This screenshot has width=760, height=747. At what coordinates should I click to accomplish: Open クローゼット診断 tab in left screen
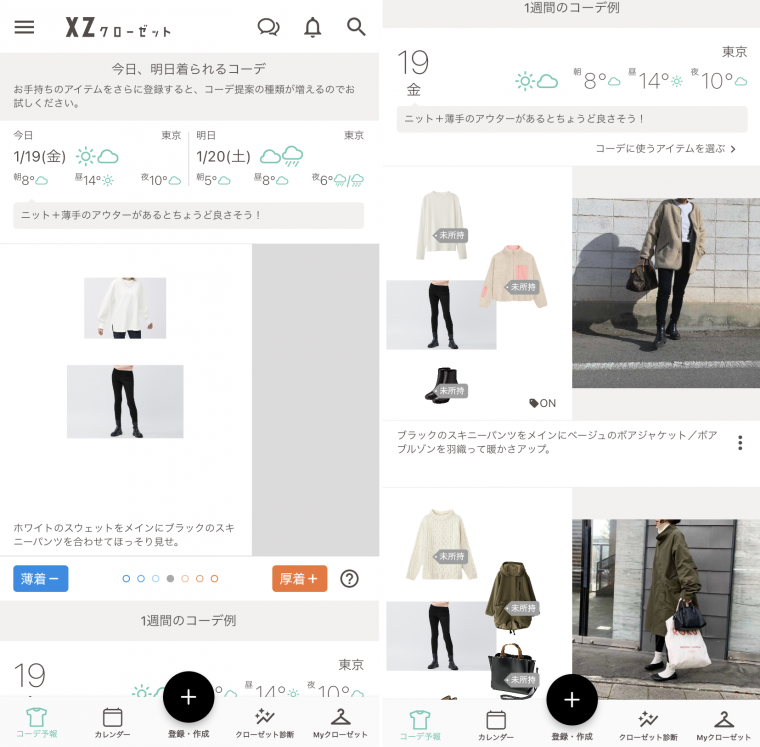pos(265,722)
